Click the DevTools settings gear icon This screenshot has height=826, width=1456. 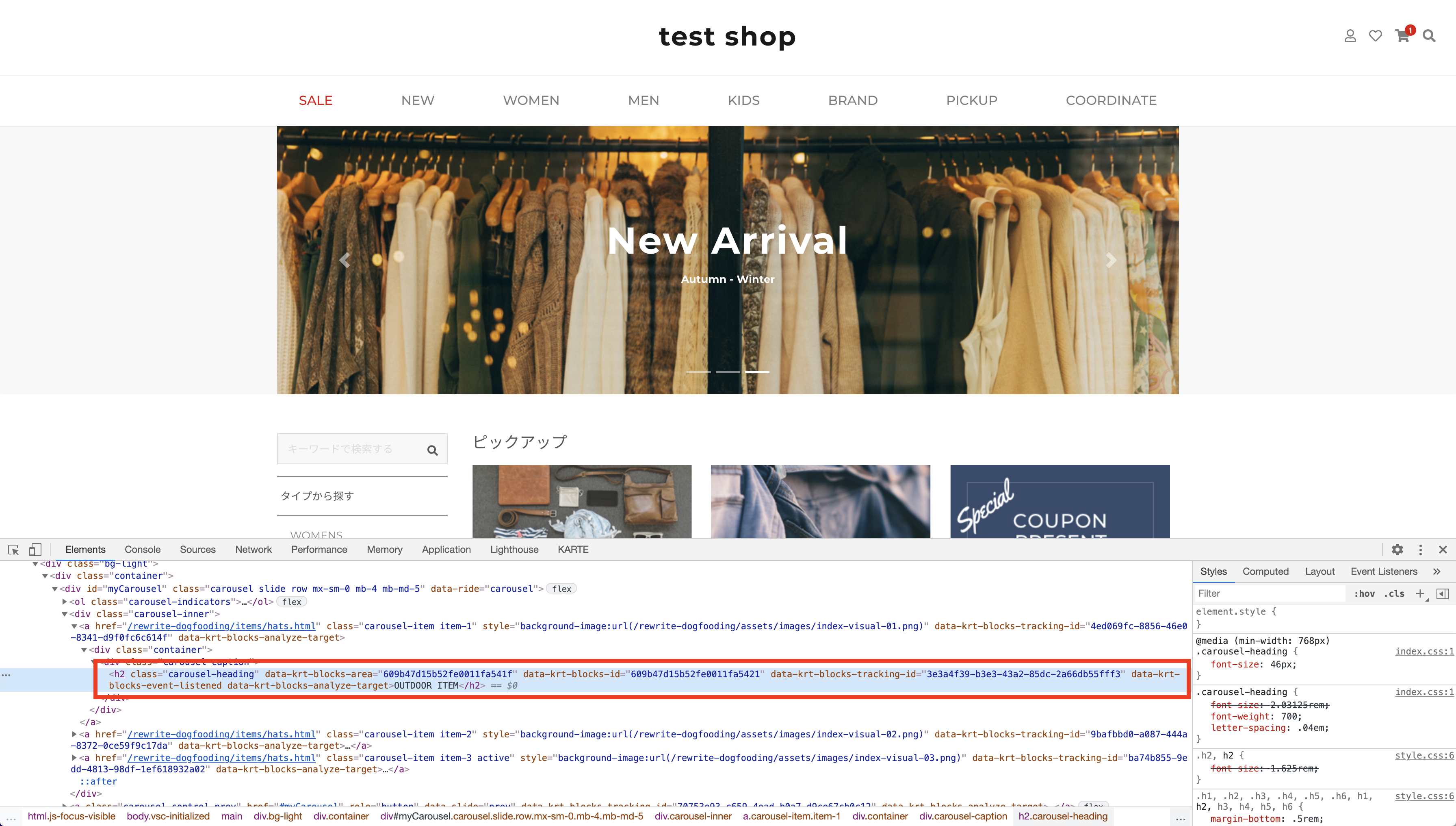point(1398,549)
